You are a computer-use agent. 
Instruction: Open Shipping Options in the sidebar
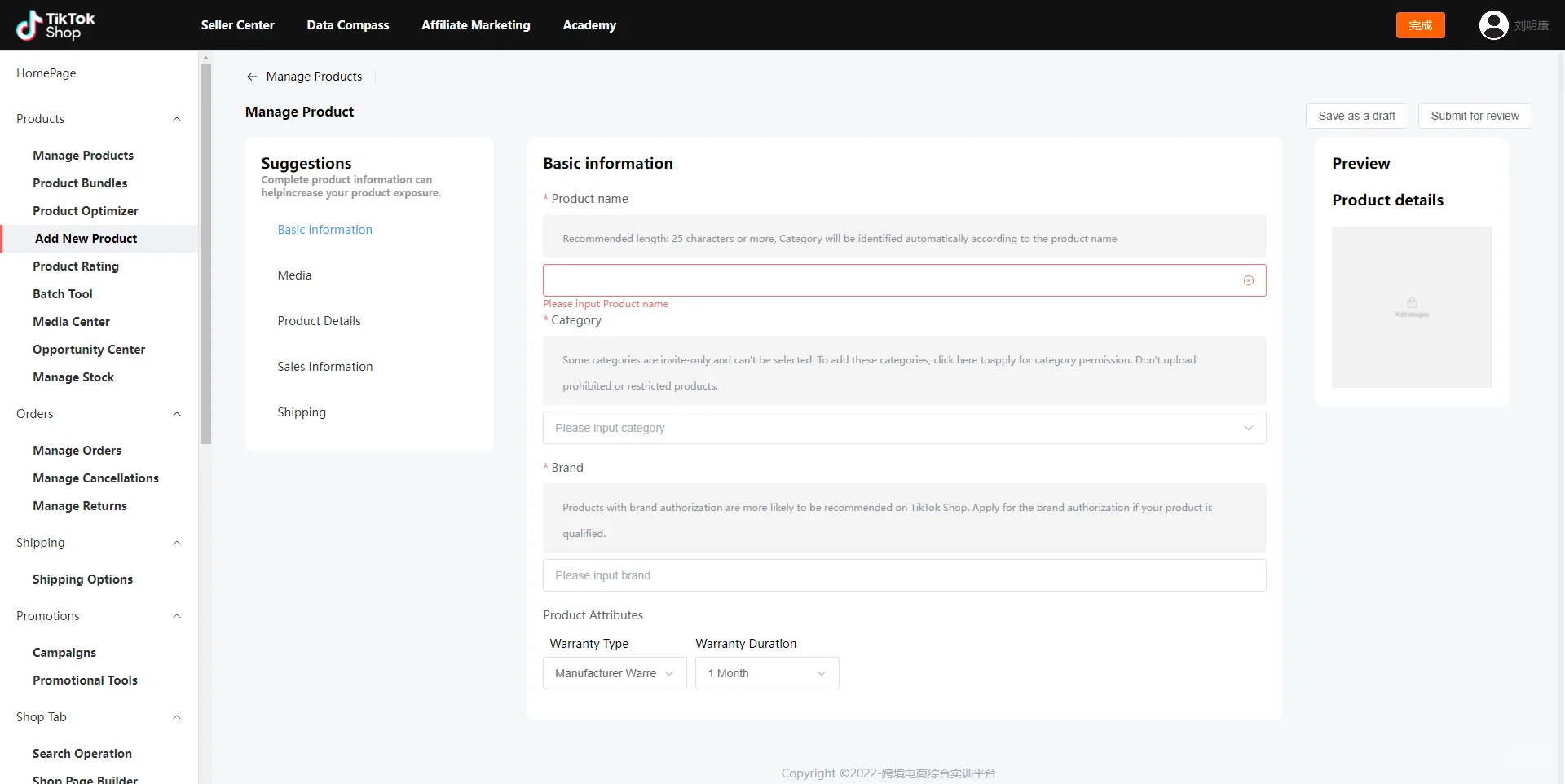pos(82,579)
